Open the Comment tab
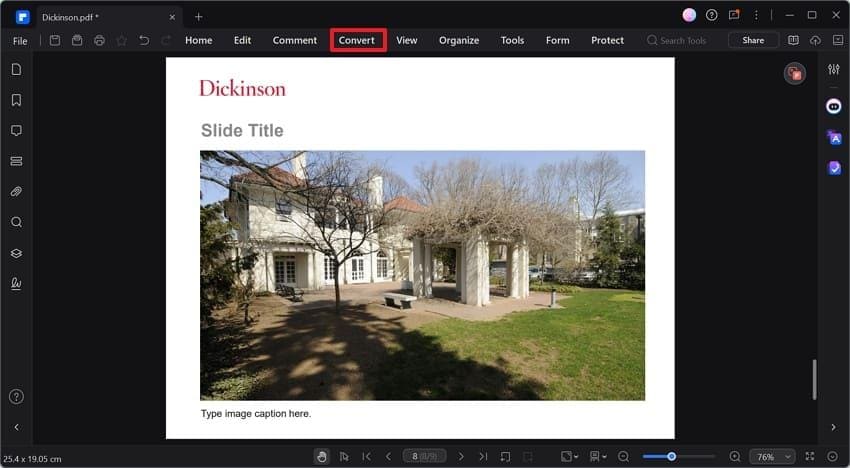The width and height of the screenshot is (850, 468). coord(295,40)
